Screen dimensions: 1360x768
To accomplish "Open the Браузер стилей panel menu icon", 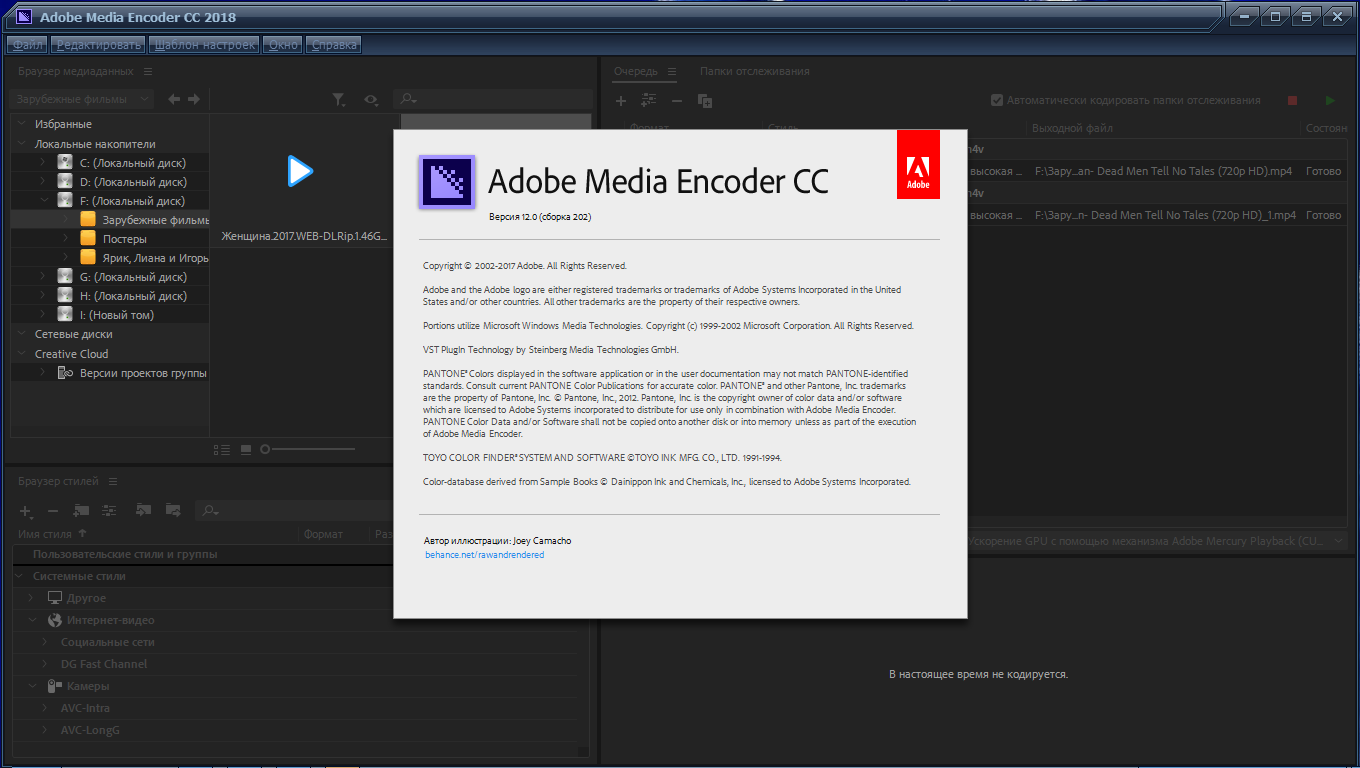I will [113, 482].
